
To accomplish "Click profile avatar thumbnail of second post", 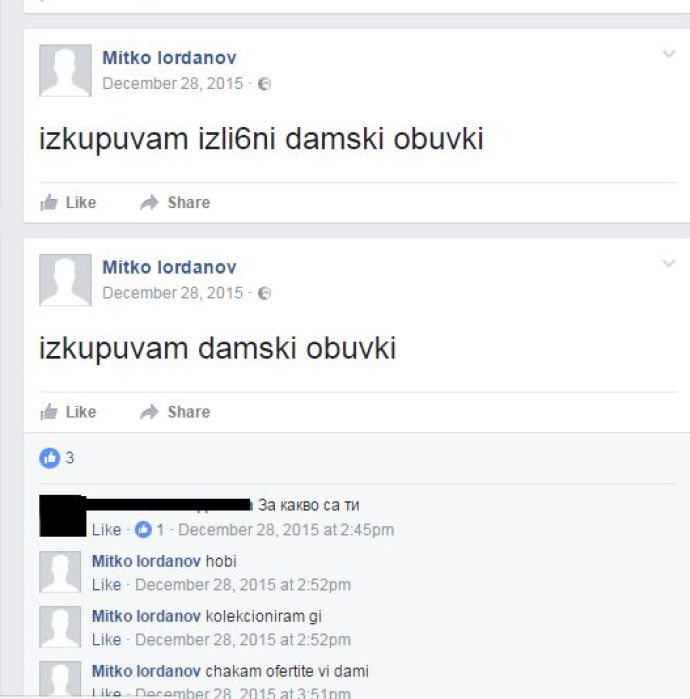I will coord(66,280).
